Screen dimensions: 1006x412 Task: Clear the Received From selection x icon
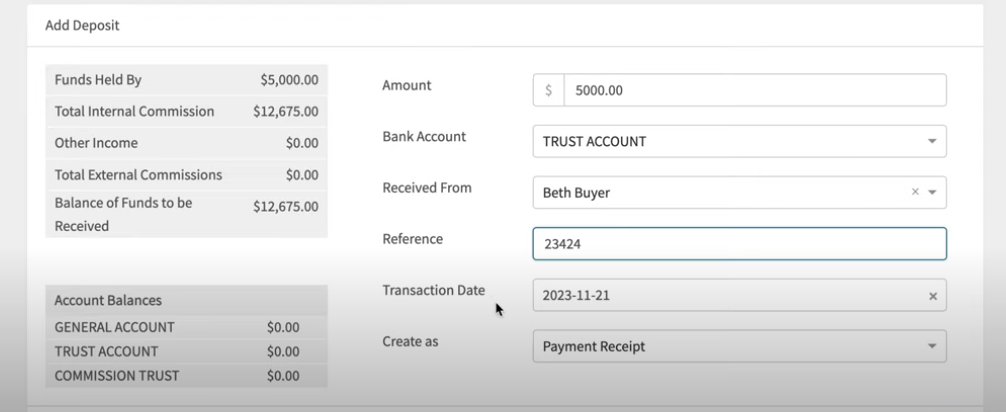pos(916,192)
